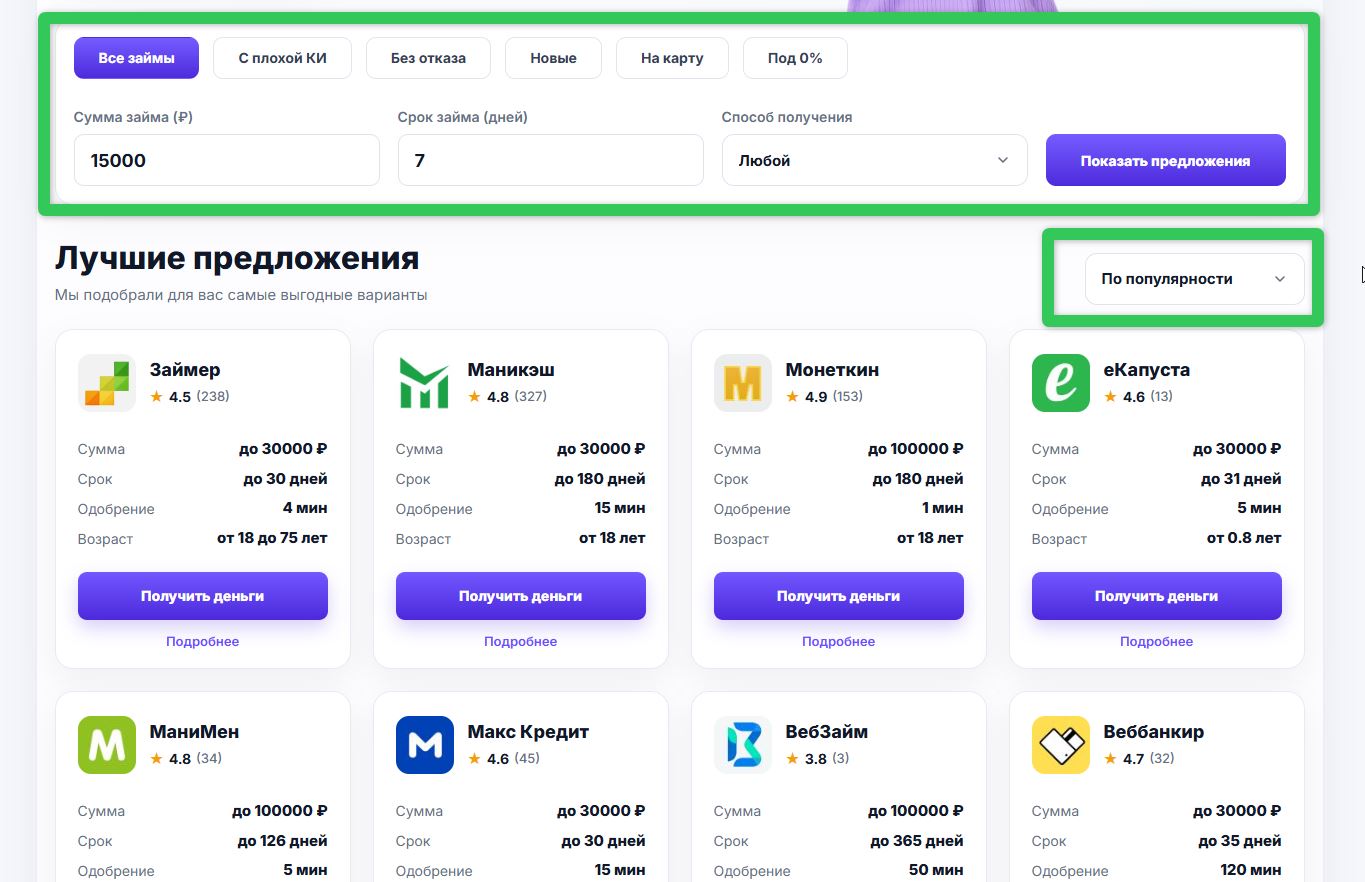Click 'Получить деньги' for Займер

point(203,596)
